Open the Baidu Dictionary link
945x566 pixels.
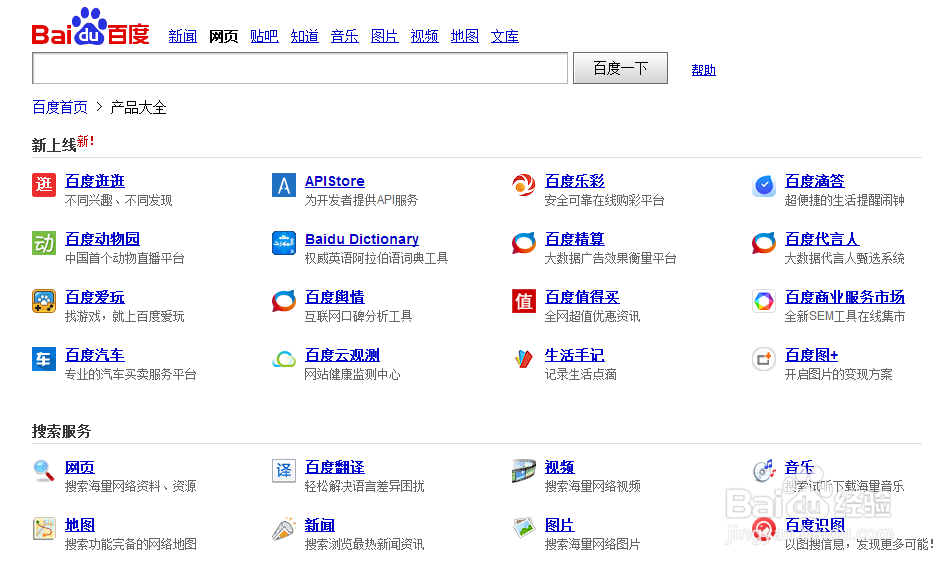click(362, 239)
